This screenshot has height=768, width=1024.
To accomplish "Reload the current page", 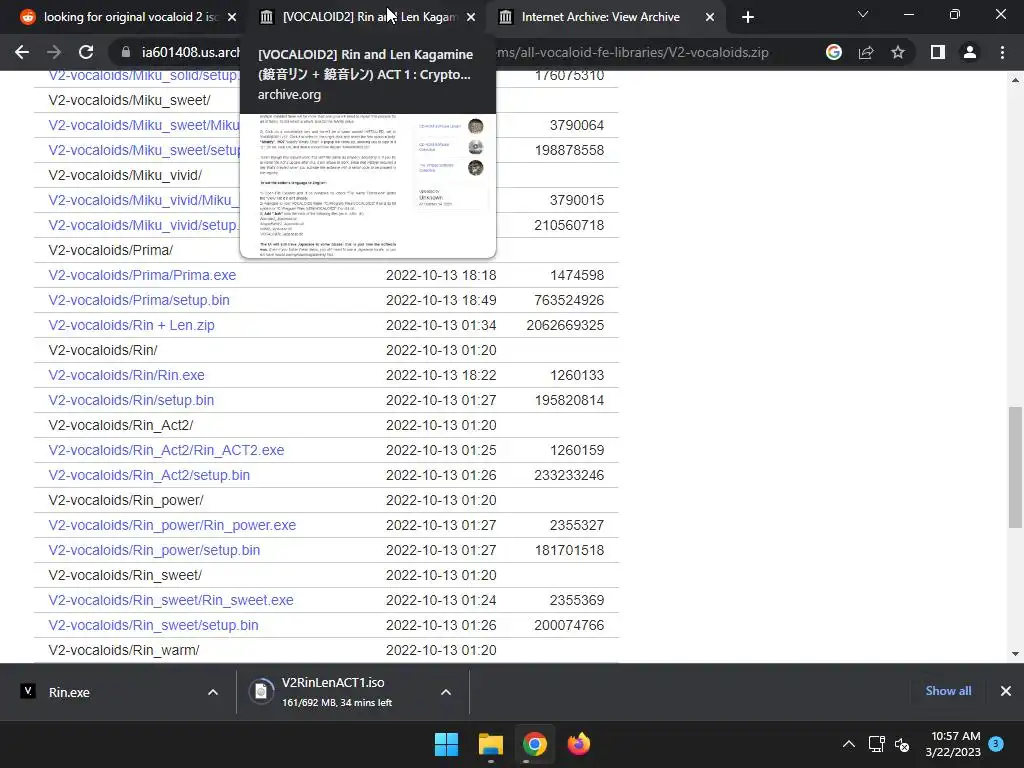I will (x=86, y=52).
